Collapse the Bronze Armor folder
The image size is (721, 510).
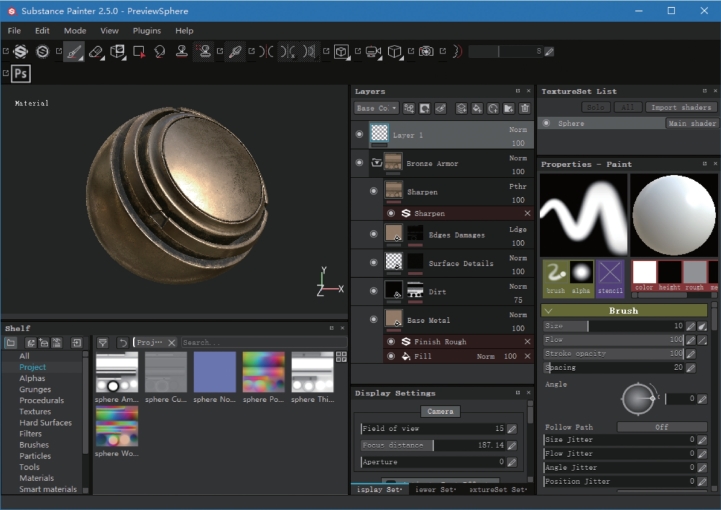377,162
